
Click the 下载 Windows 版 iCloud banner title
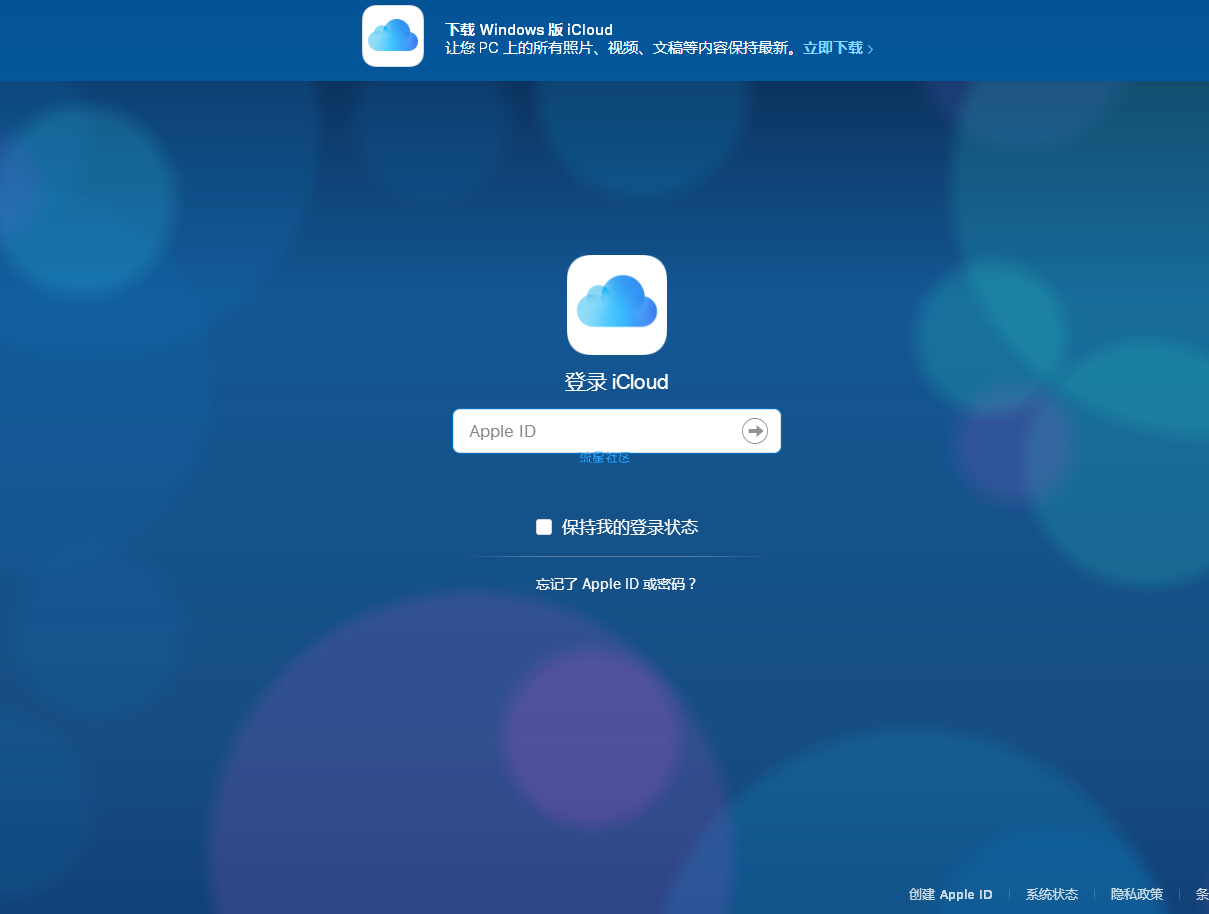tap(529, 30)
